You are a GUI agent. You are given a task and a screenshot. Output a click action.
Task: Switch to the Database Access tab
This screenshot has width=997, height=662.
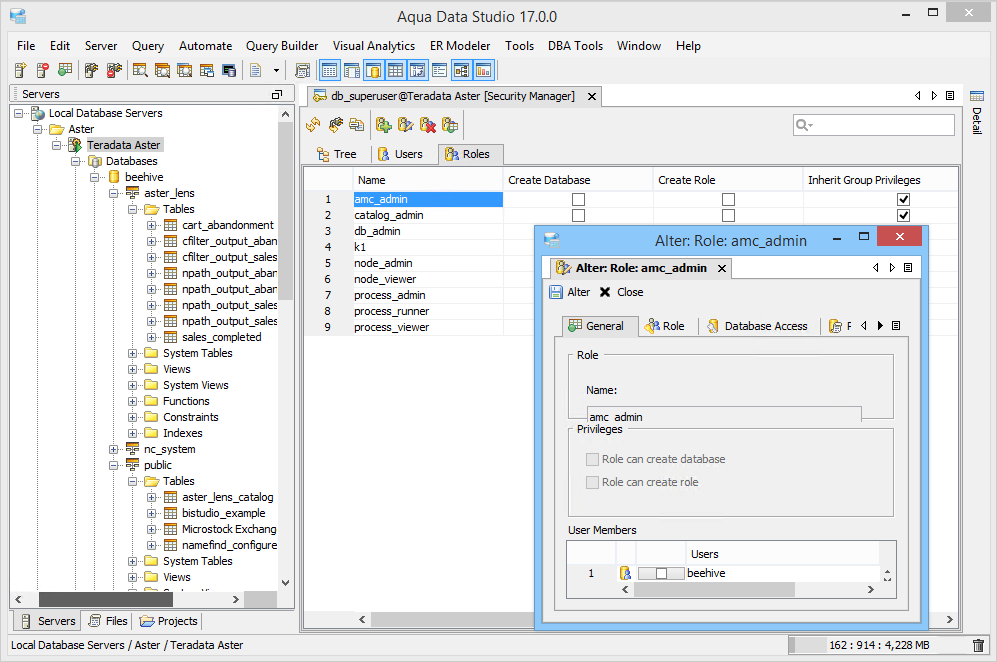(758, 326)
